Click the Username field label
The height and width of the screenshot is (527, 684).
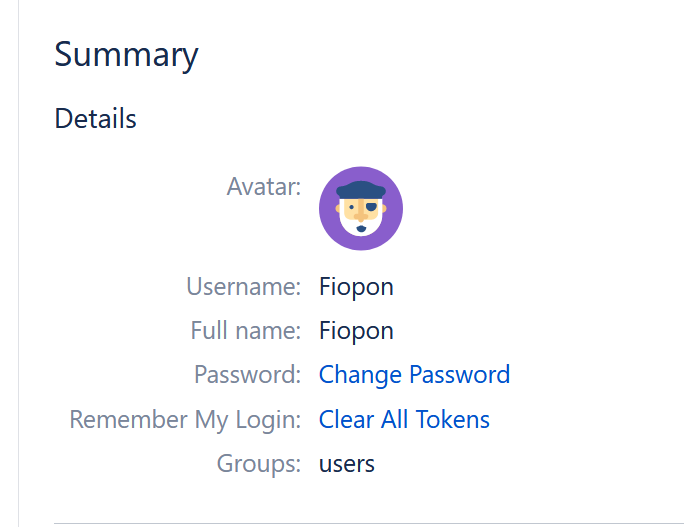243,287
